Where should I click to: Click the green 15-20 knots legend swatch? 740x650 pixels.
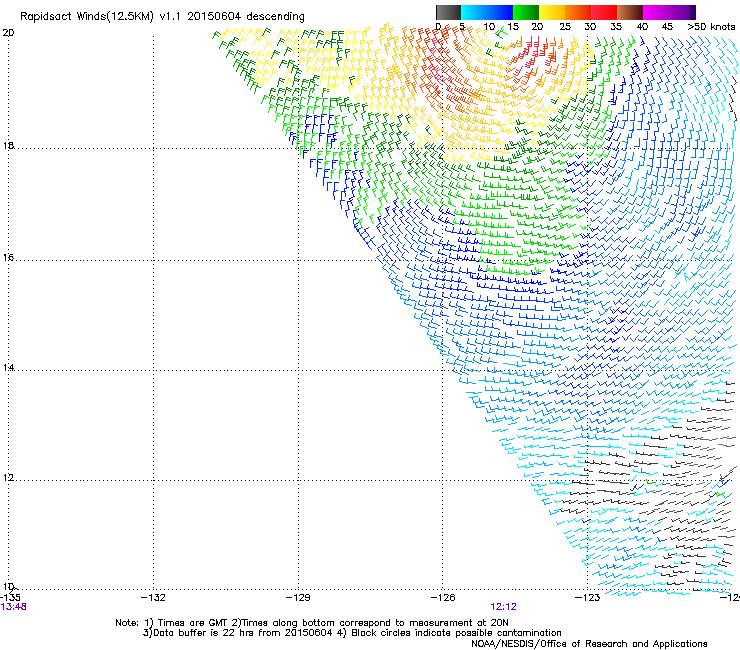[x=526, y=12]
